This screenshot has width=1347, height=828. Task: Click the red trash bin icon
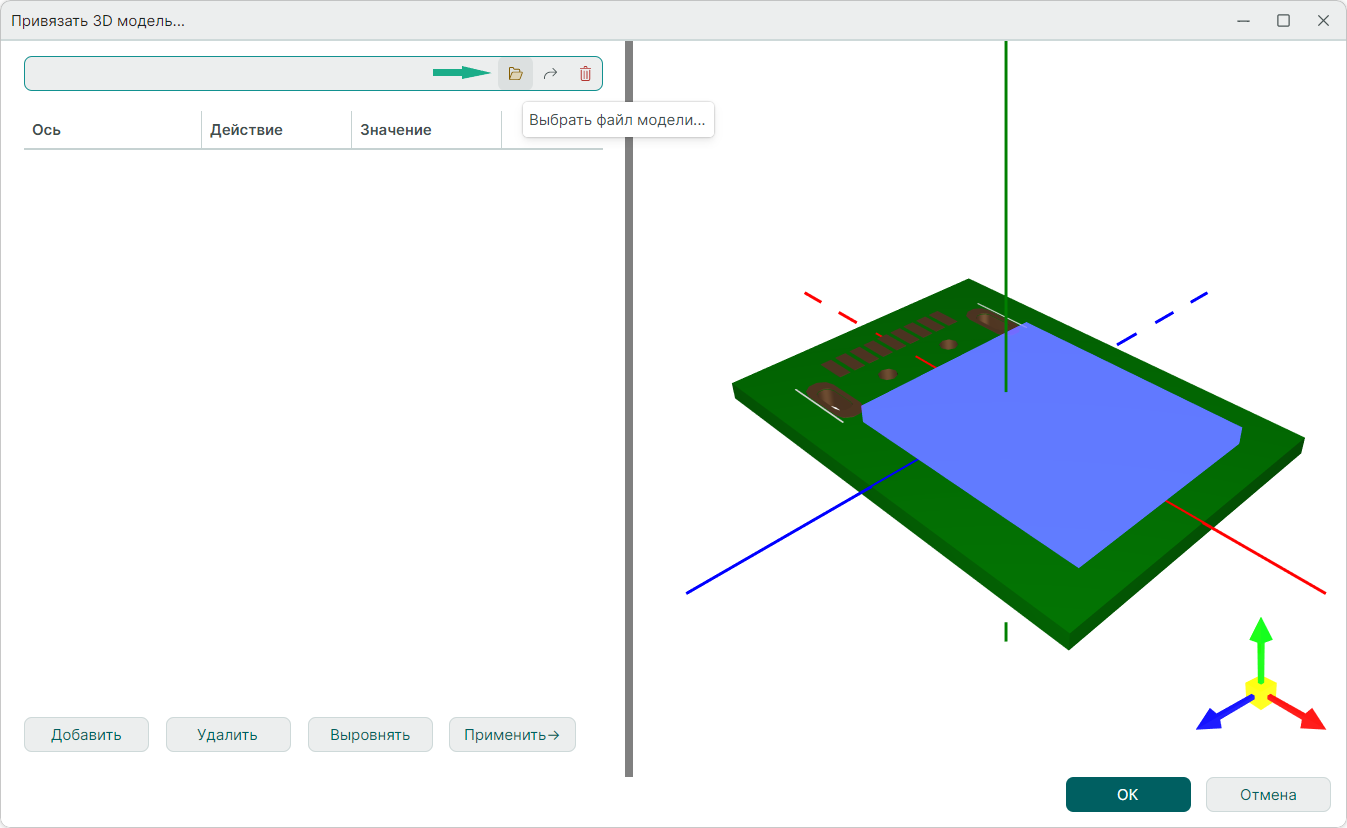[585, 74]
